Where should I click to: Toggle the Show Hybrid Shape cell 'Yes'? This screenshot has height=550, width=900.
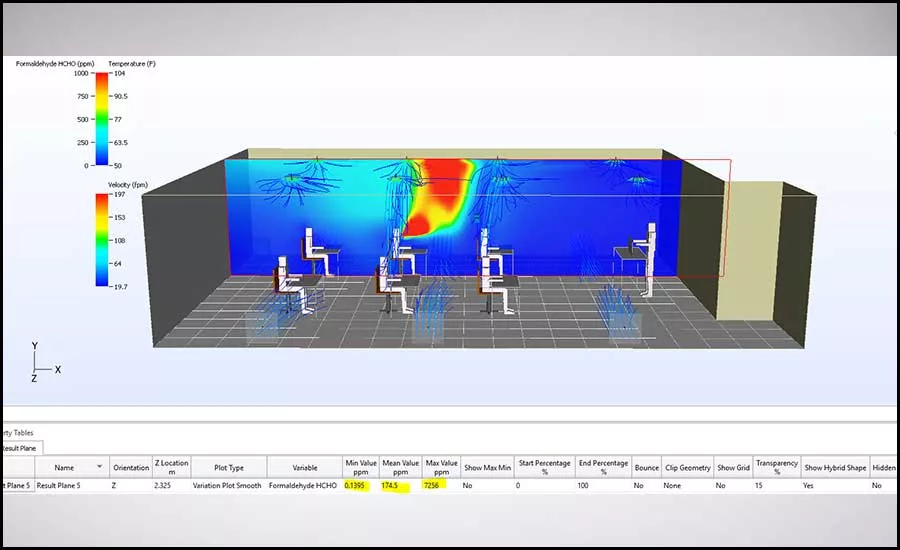(835, 485)
